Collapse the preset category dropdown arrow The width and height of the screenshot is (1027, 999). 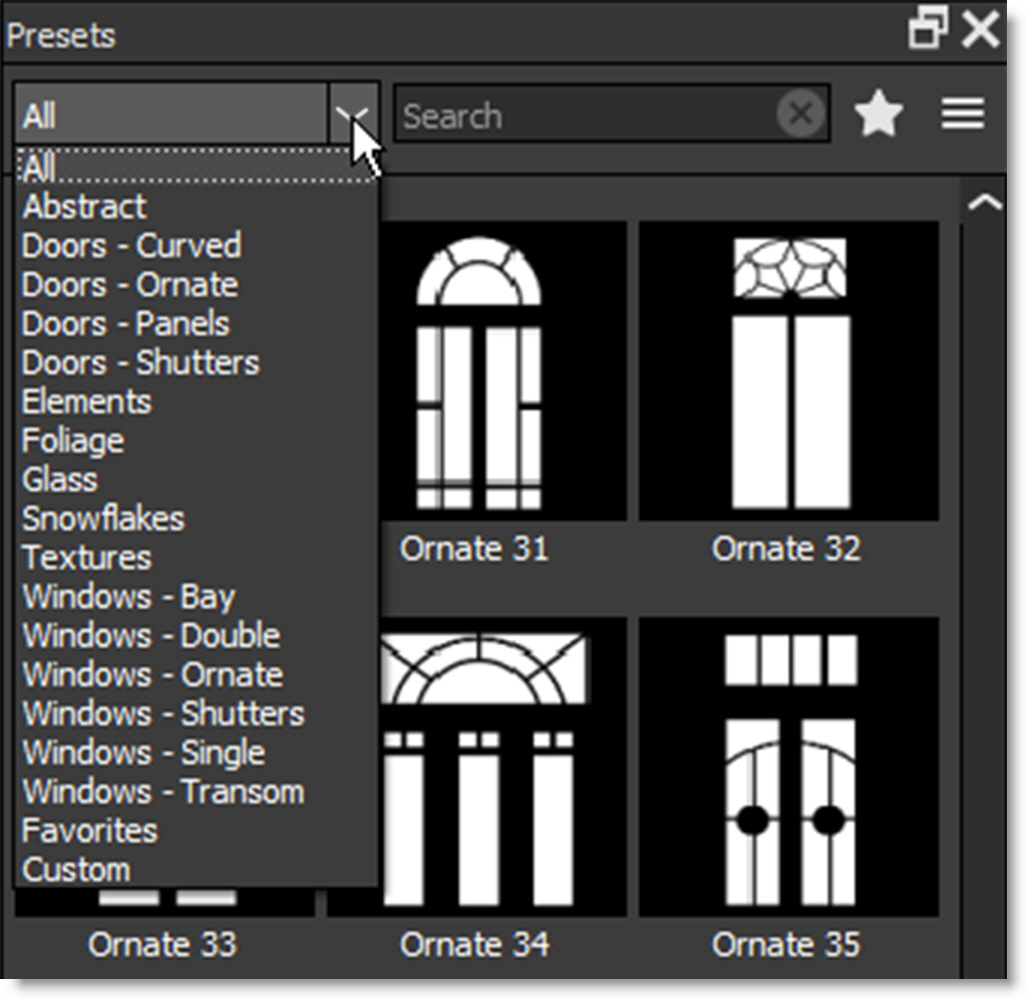tap(353, 116)
